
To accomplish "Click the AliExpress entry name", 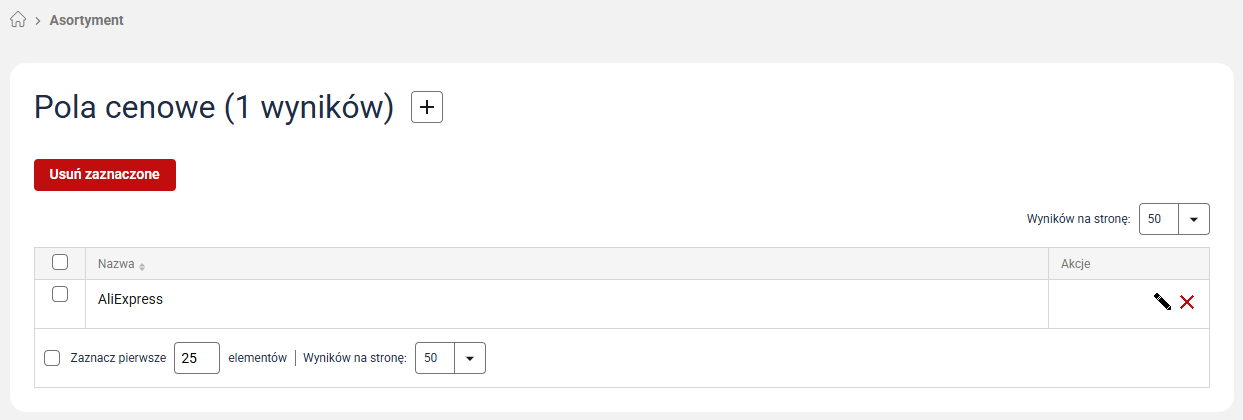I will (130, 298).
